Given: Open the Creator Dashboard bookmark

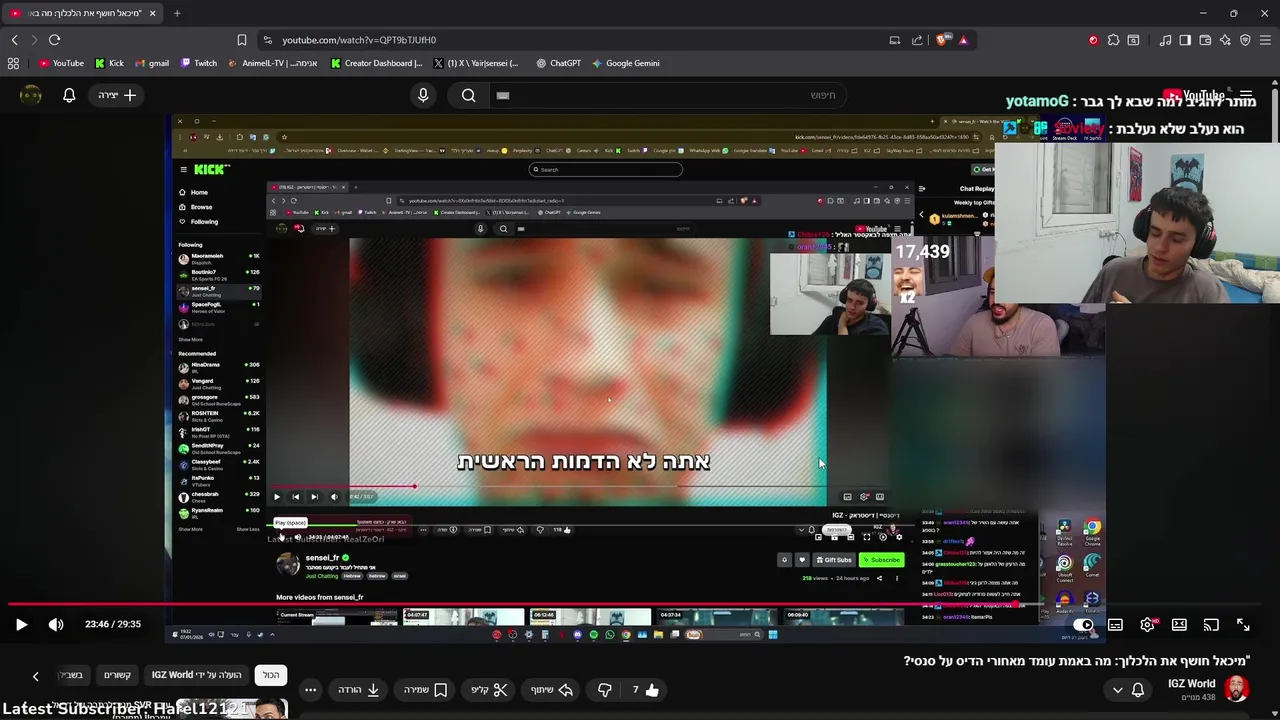Looking at the screenshot, I should (376, 63).
